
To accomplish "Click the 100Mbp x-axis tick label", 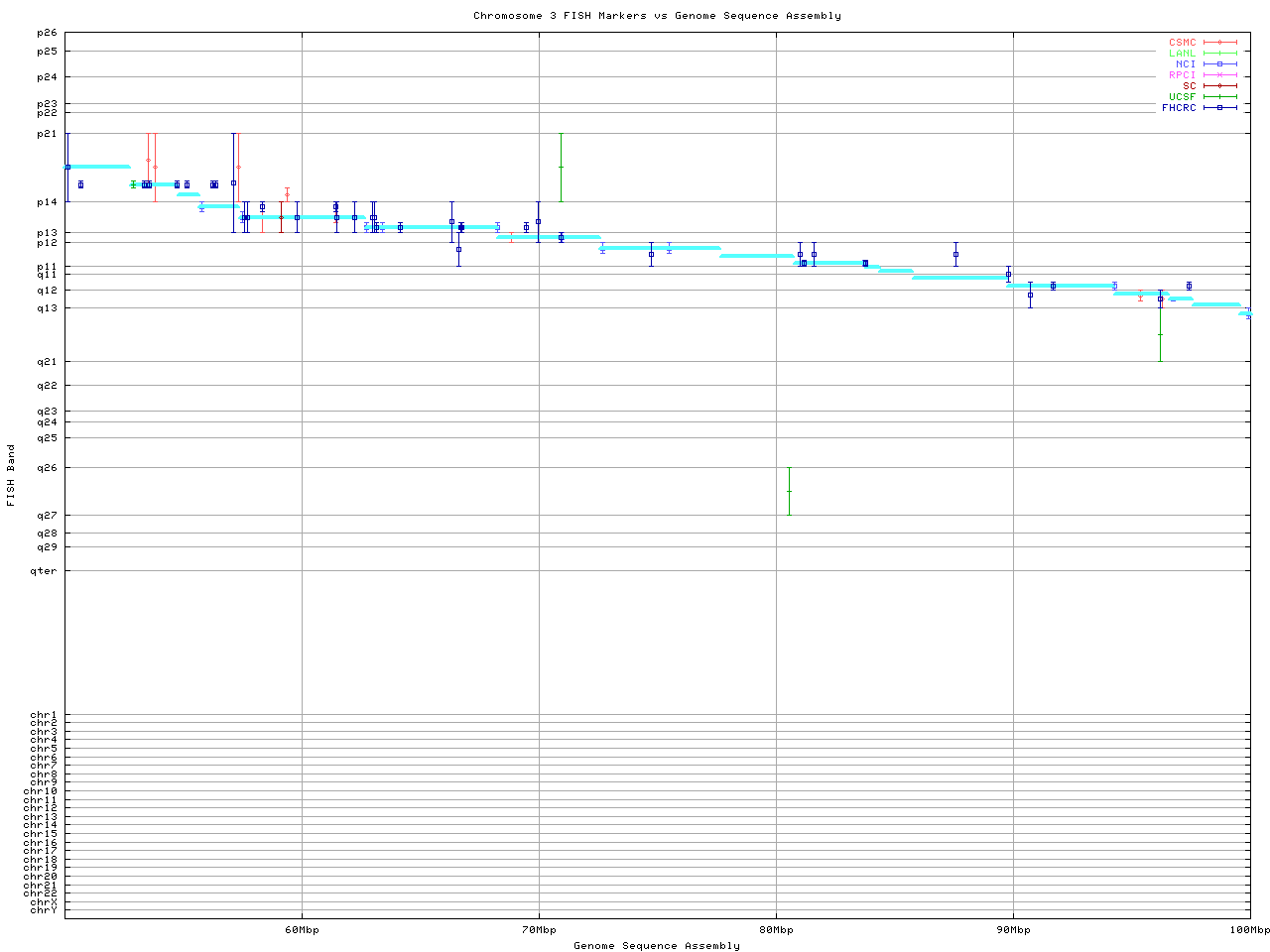I will tap(1250, 930).
